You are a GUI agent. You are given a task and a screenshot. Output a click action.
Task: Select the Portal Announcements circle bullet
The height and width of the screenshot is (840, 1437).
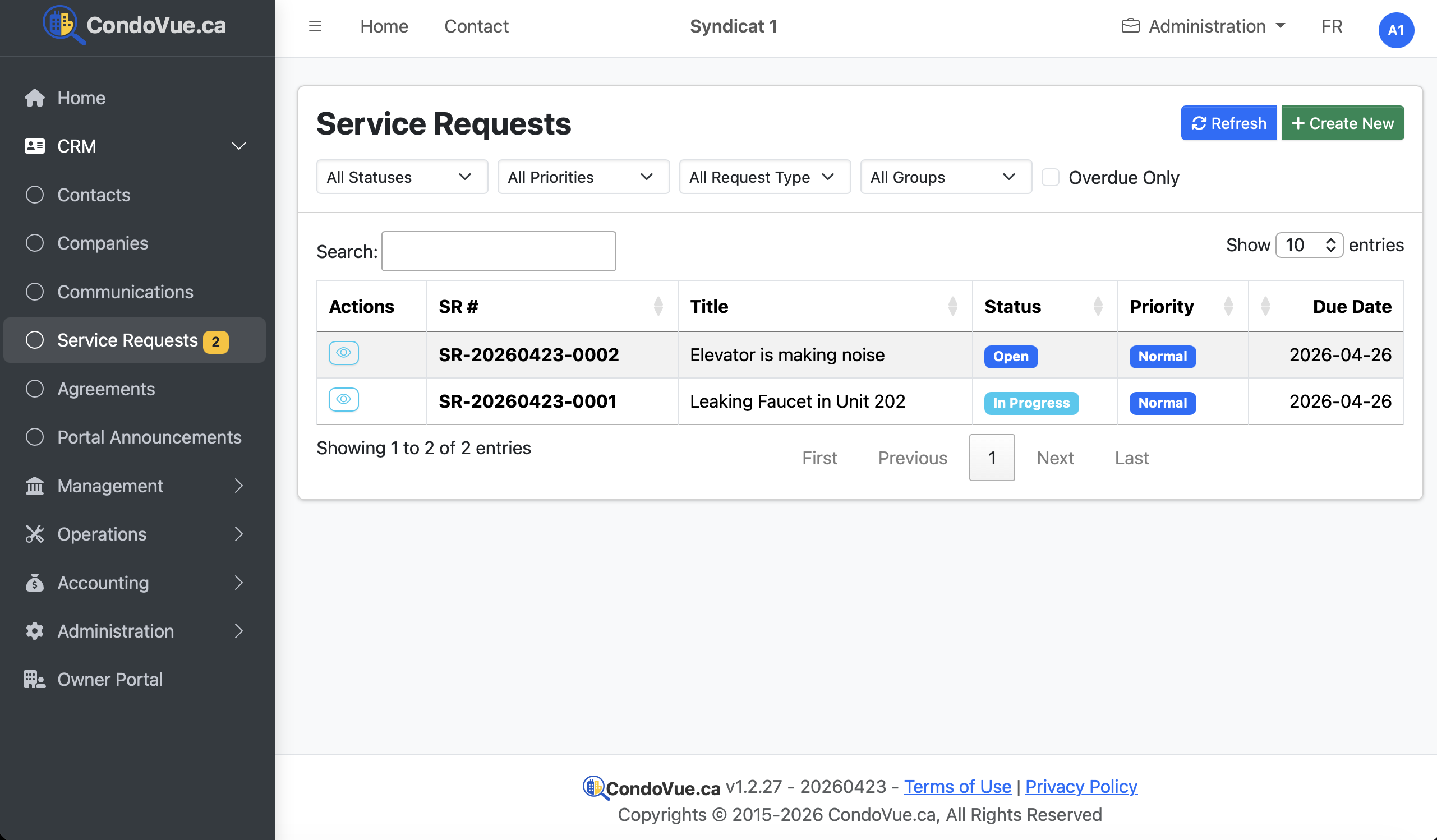click(x=34, y=437)
